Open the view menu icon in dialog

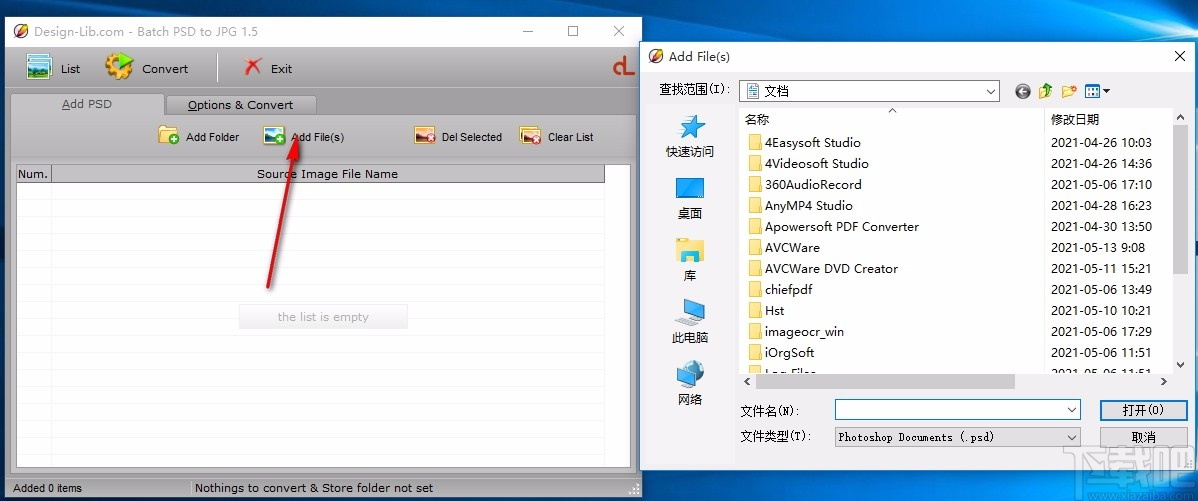tap(1097, 92)
